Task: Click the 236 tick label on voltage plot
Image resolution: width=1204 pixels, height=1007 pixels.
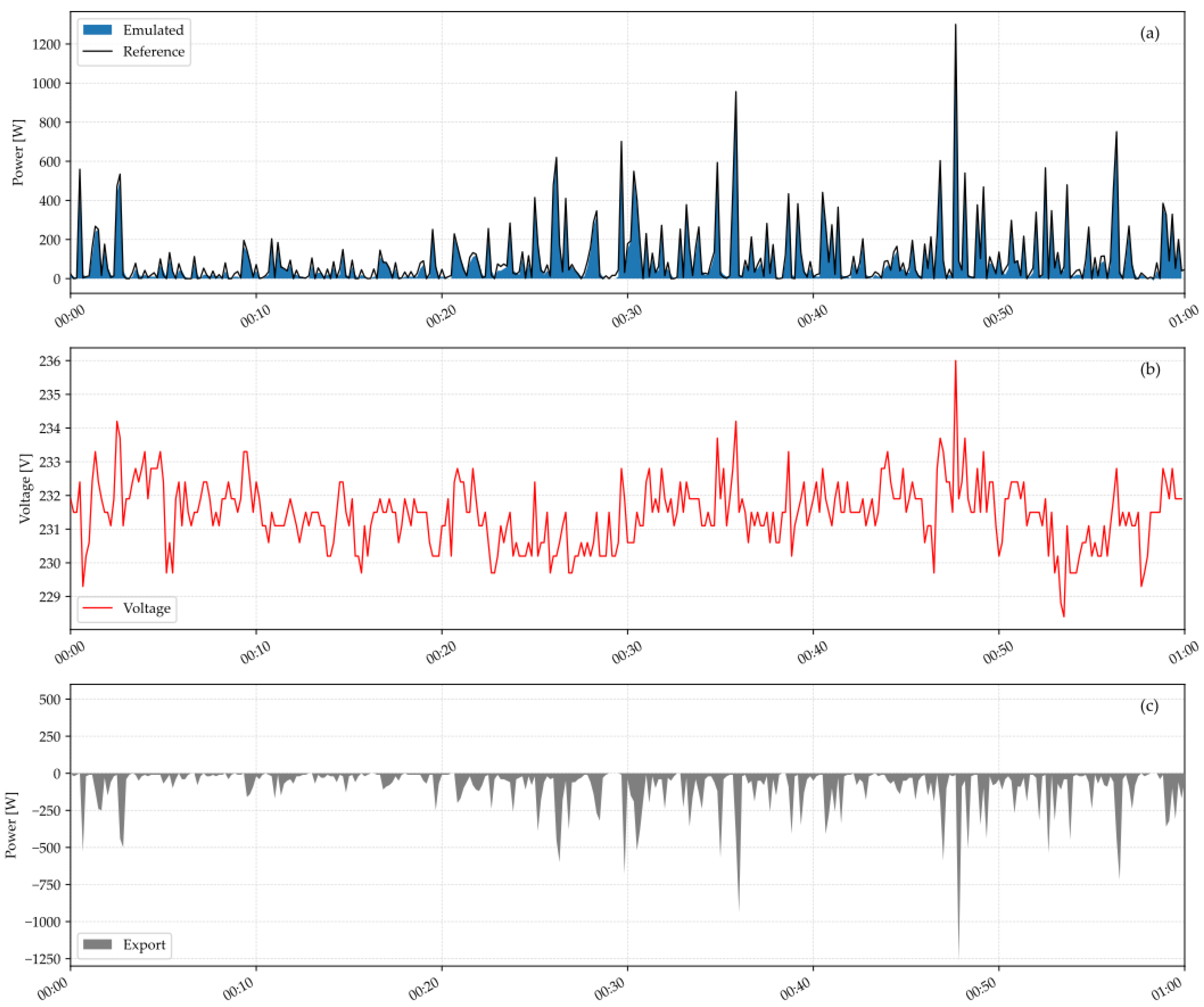Action: [x=50, y=361]
